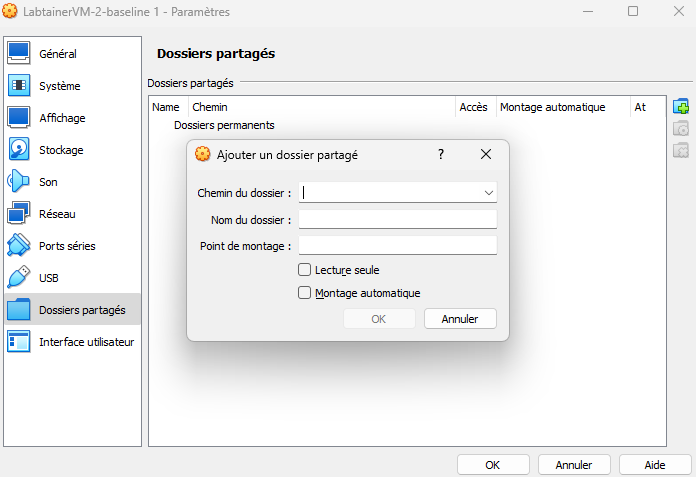Click the Général settings icon
Screen dimensions: 696x477
[x=19, y=54]
